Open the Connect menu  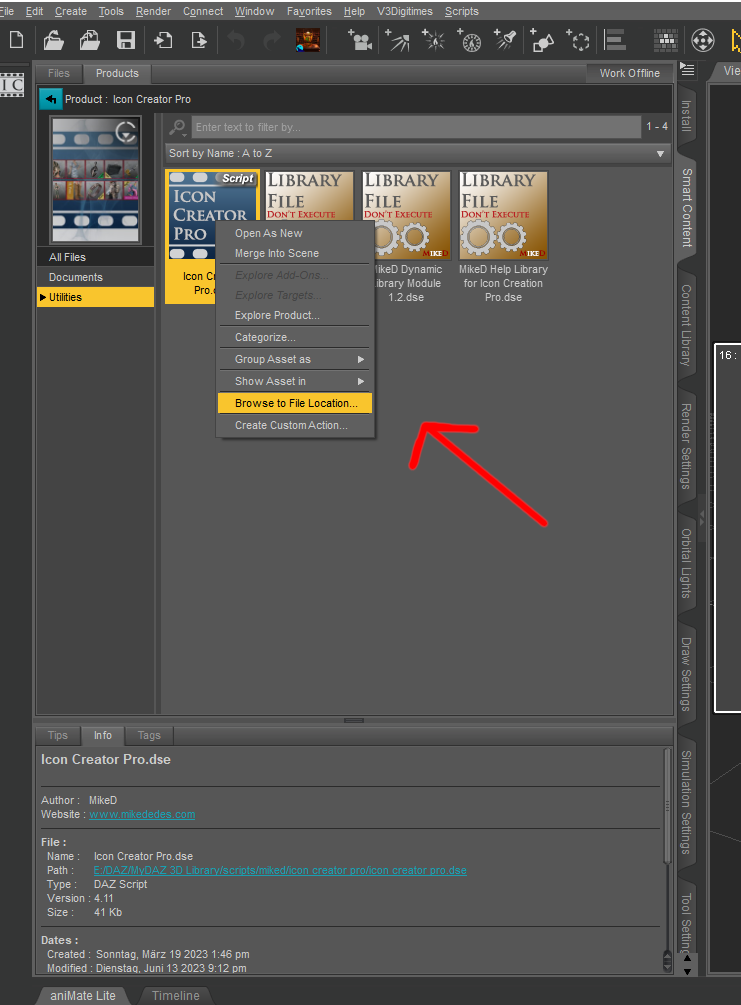point(203,12)
